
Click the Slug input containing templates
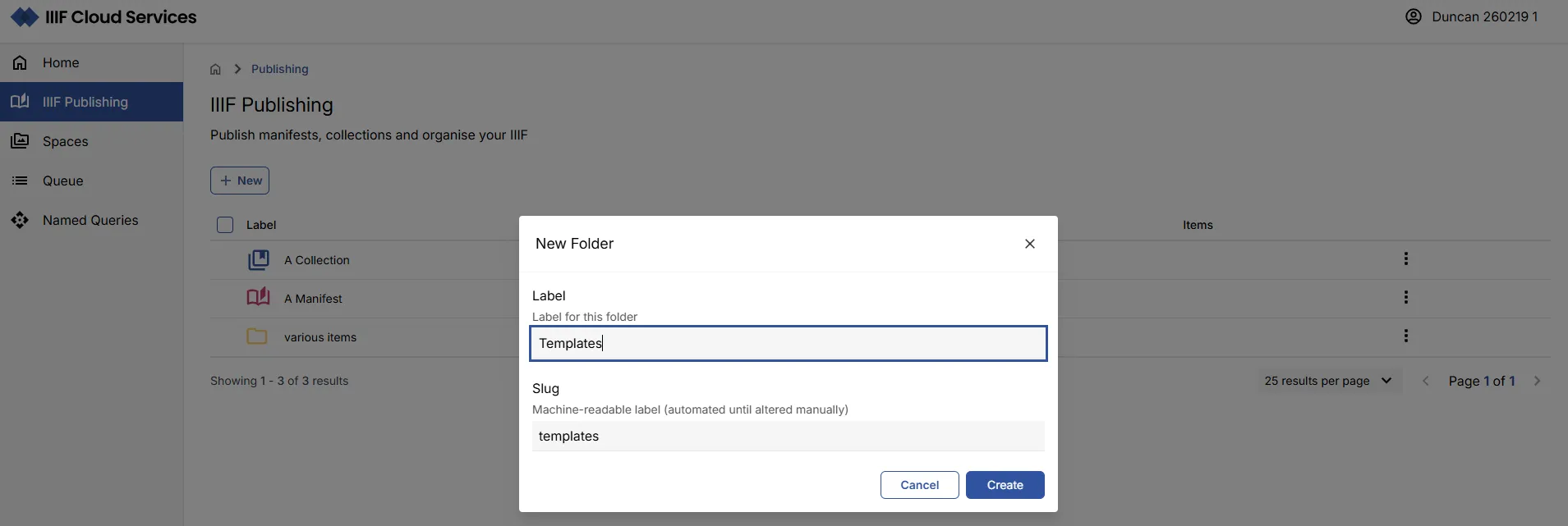[789, 436]
